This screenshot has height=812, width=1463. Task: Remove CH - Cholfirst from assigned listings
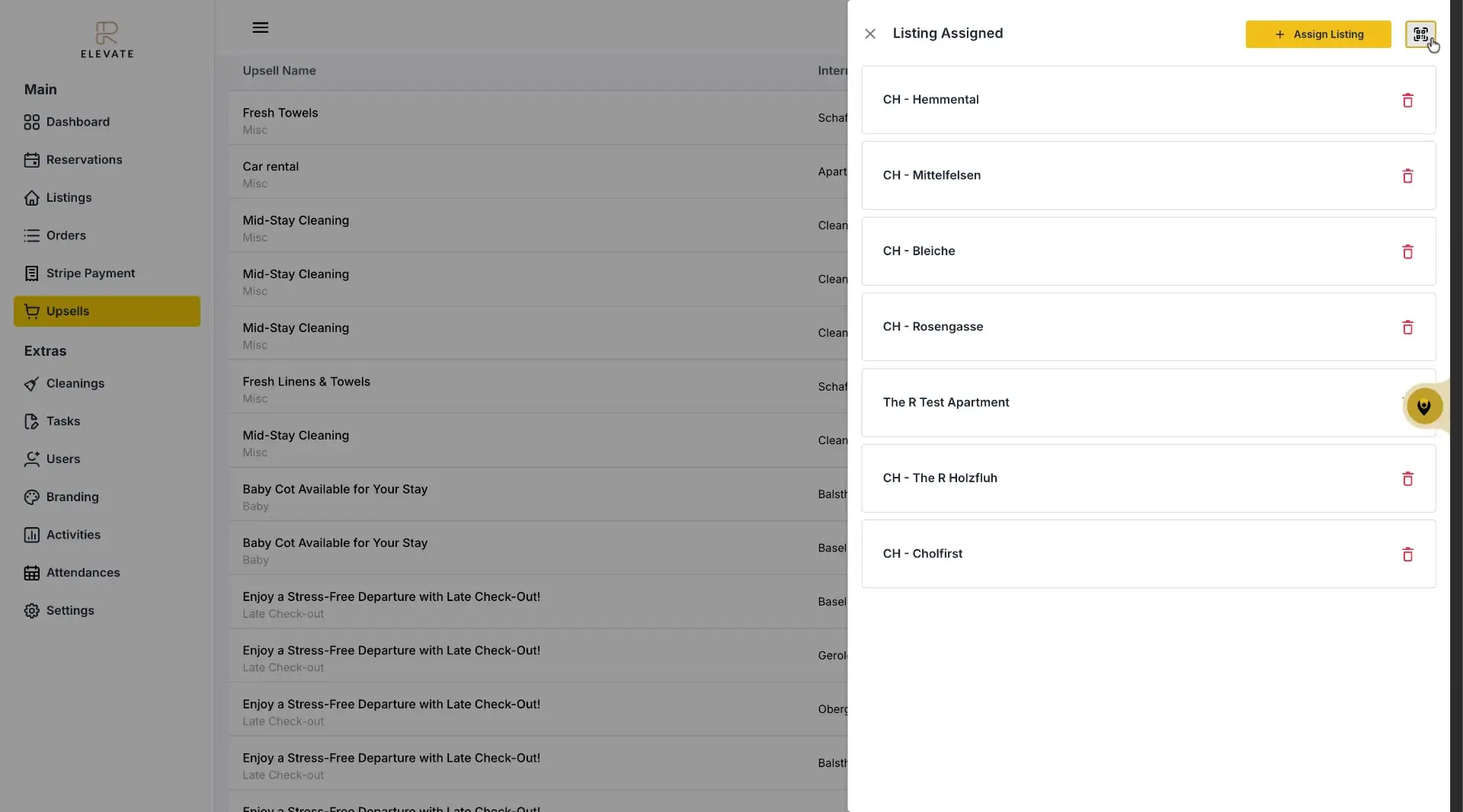click(x=1408, y=555)
